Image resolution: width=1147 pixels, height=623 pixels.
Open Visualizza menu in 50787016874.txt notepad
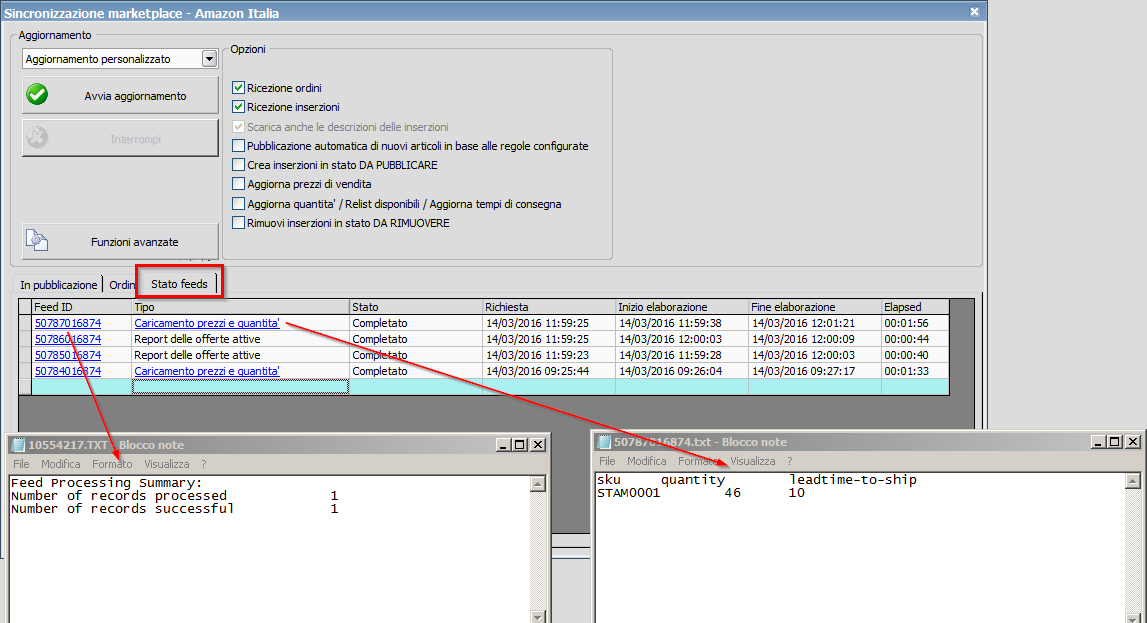(753, 461)
